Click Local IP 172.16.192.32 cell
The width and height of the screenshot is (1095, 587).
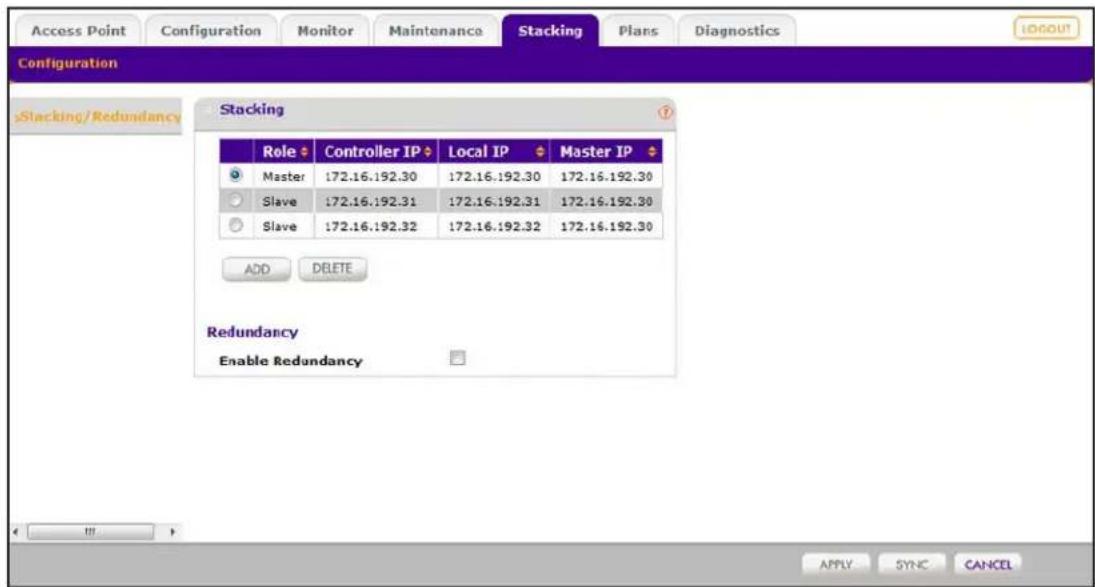[494, 227]
